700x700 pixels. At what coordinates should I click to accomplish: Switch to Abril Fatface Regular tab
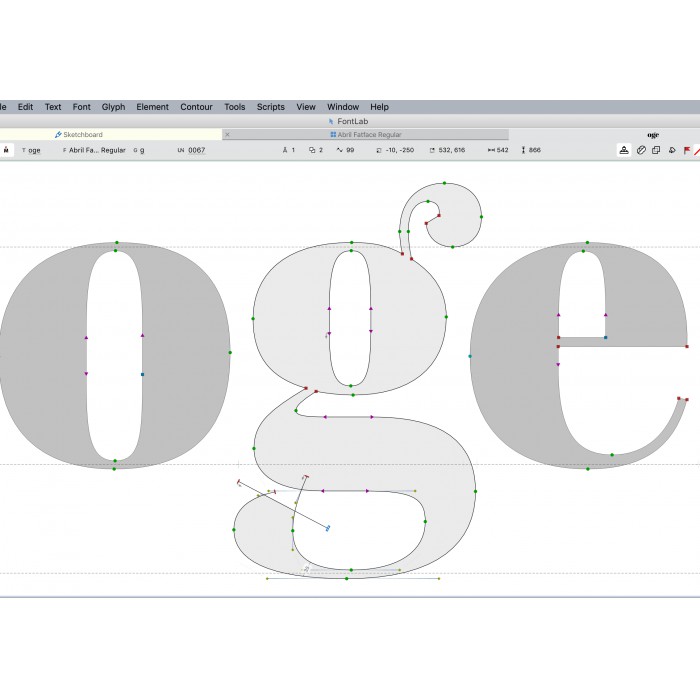(x=366, y=134)
